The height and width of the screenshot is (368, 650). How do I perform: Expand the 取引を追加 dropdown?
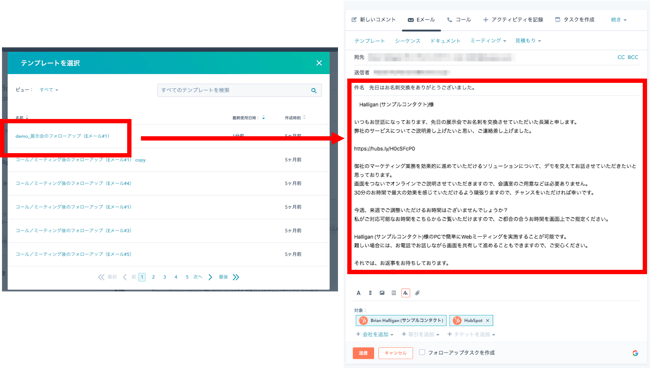420,334
